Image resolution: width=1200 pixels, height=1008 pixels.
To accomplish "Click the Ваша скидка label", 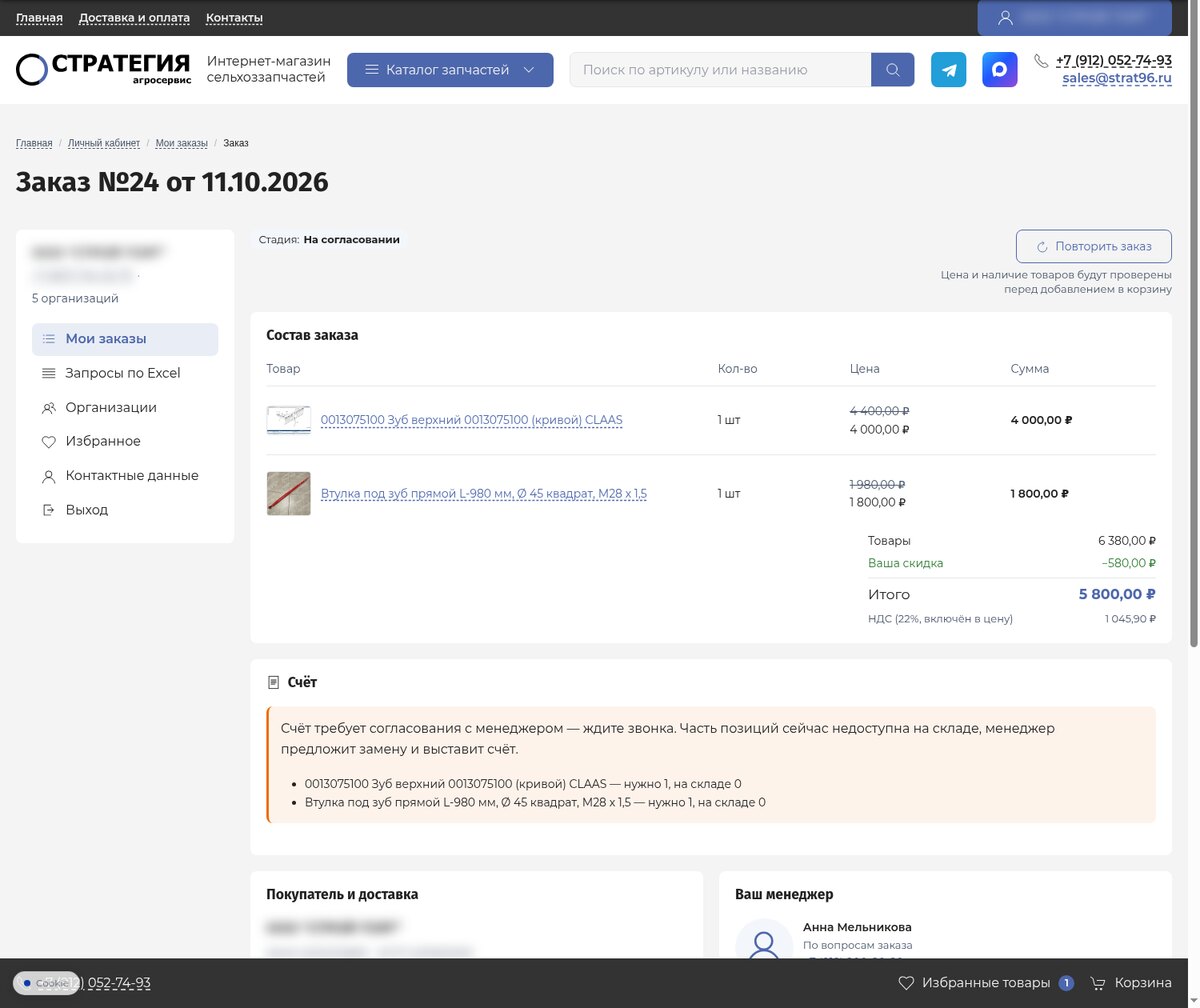I will [905, 563].
